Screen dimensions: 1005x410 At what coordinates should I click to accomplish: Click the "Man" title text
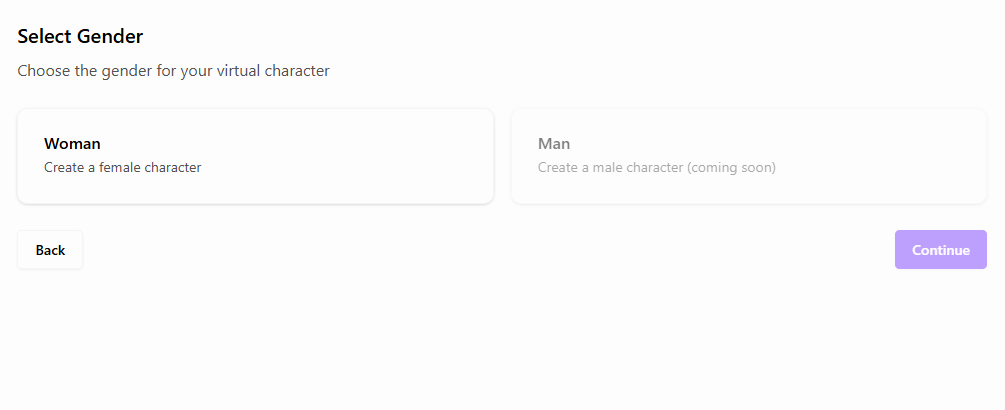click(554, 144)
